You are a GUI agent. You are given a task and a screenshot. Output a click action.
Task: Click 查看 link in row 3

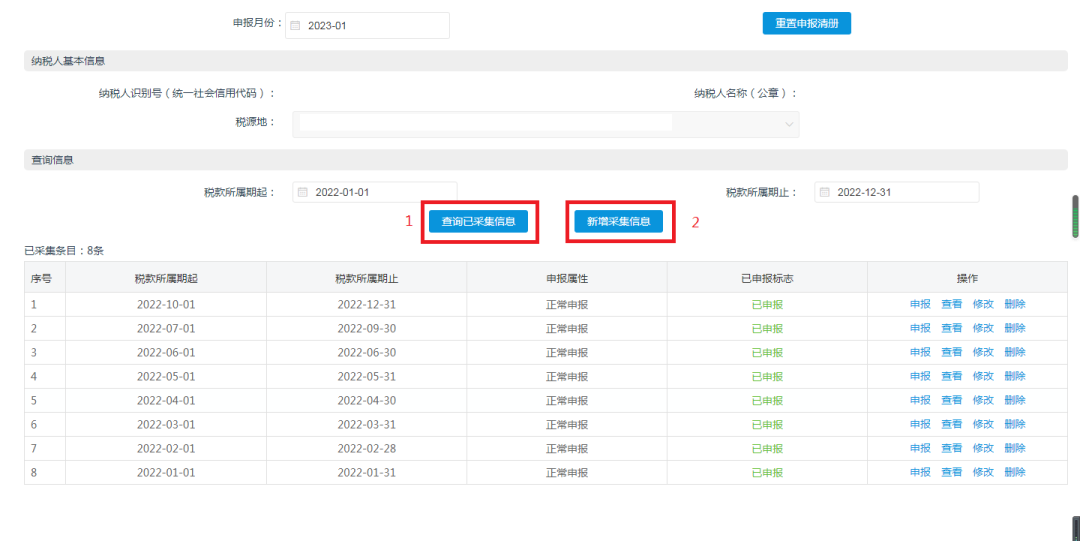pos(951,352)
